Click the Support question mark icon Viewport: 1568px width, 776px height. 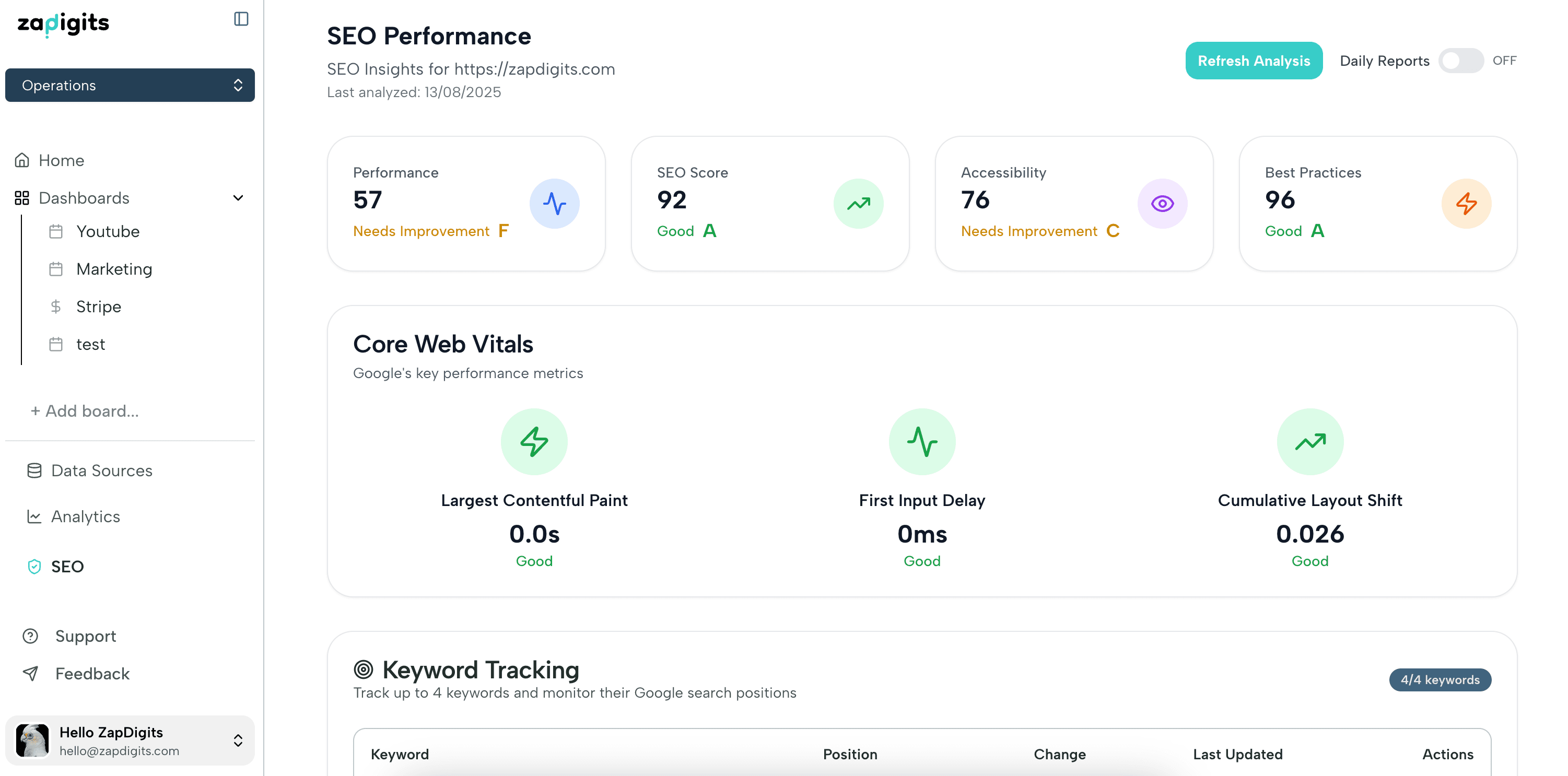click(x=30, y=636)
